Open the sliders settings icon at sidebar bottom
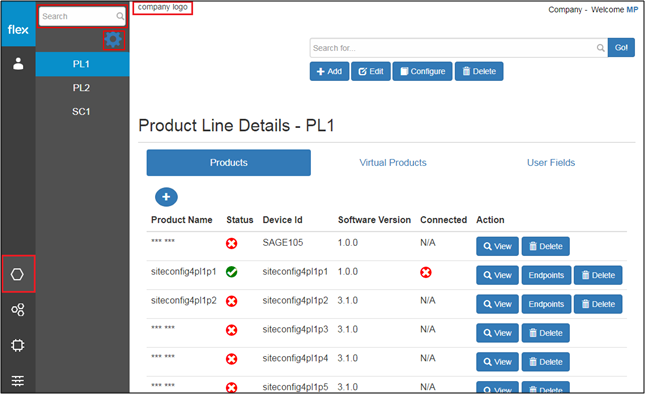 point(18,380)
